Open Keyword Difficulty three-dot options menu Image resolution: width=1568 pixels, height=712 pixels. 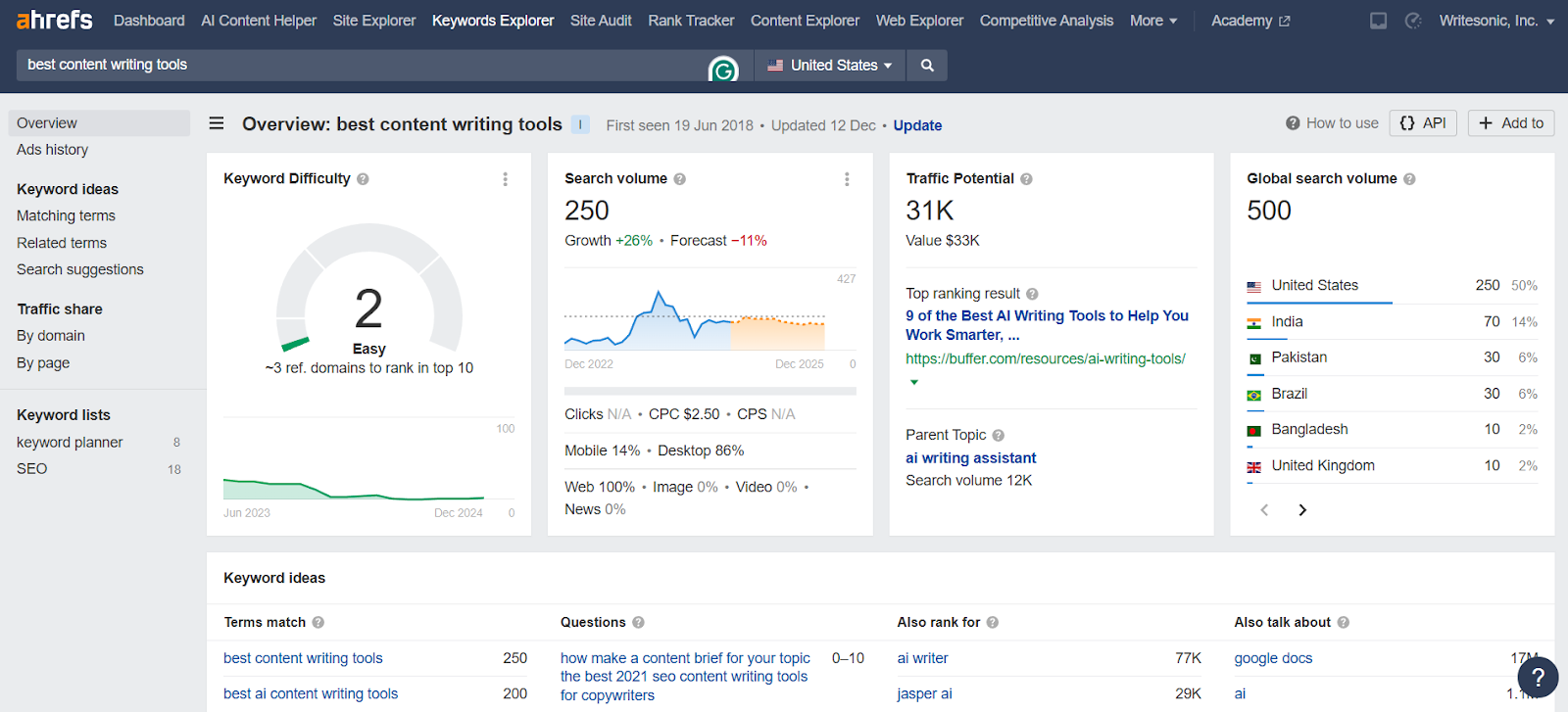pos(506,179)
